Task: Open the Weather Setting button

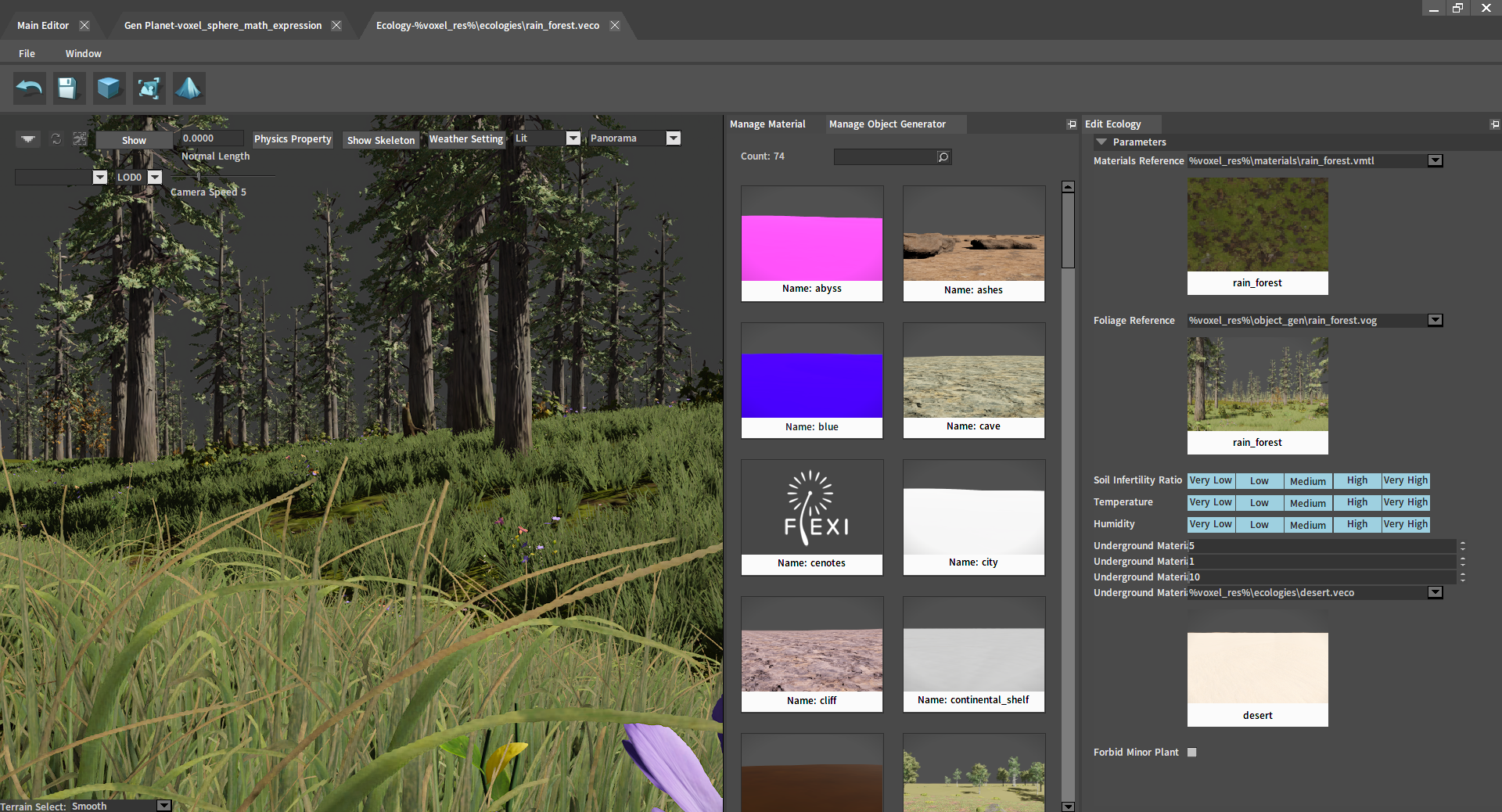Action: tap(466, 139)
